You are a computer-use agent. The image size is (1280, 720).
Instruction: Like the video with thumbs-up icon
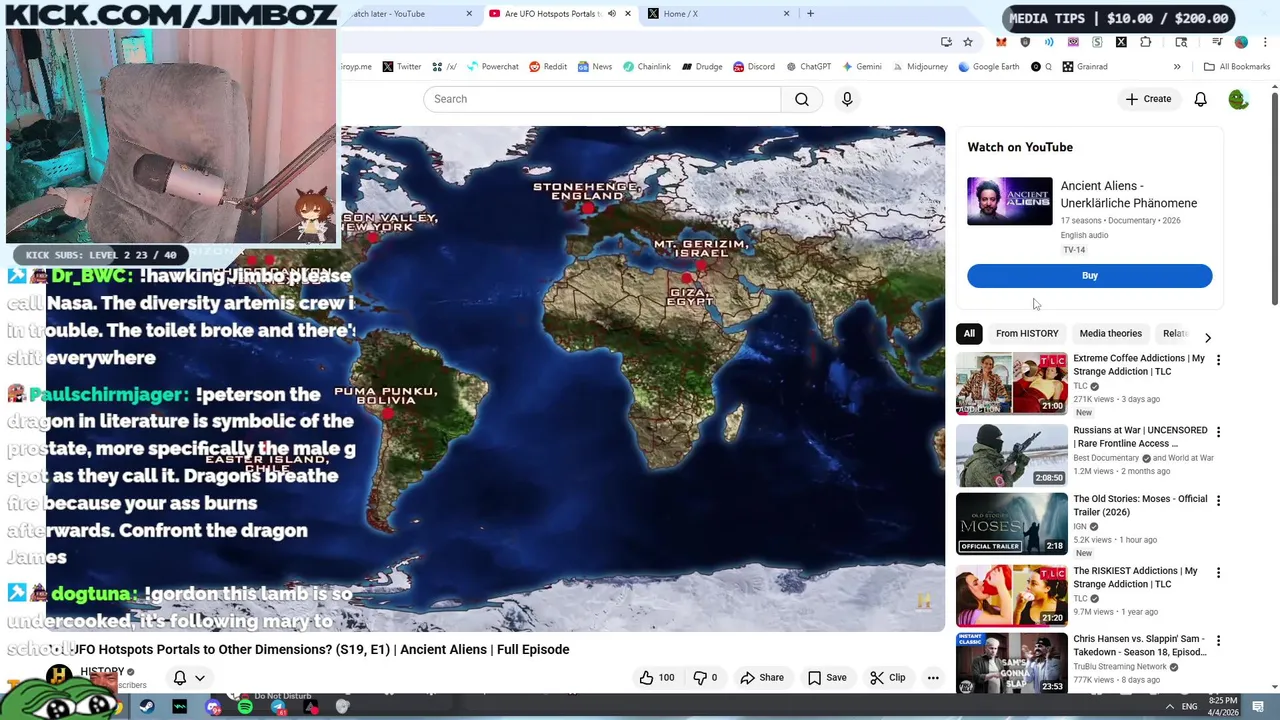coord(656,677)
